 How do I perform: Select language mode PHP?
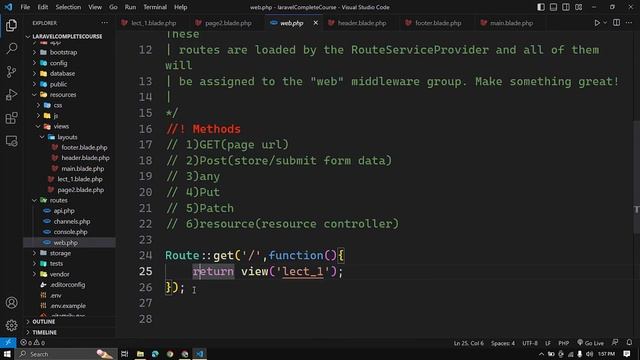click(564, 343)
